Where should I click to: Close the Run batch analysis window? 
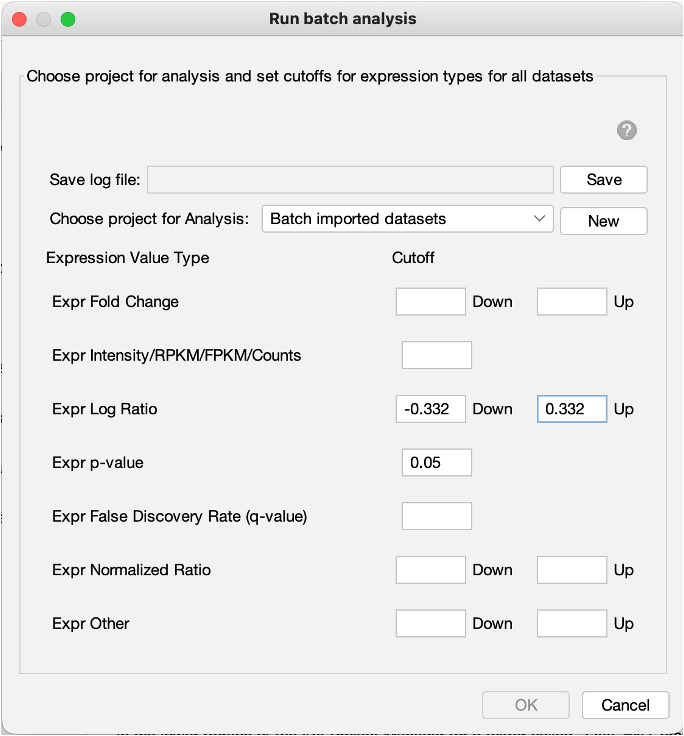[x=20, y=19]
